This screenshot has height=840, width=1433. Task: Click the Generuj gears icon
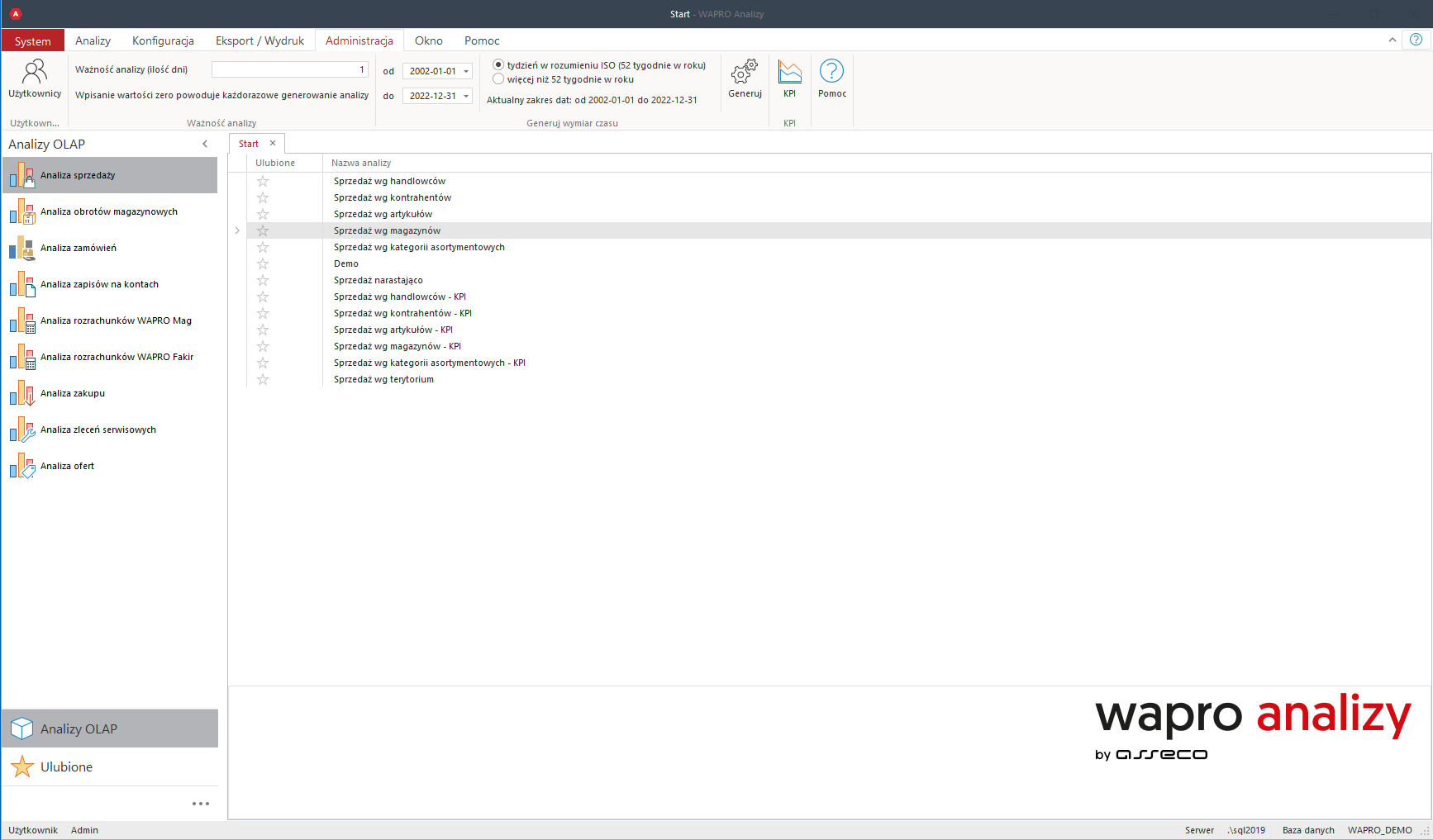tap(745, 78)
